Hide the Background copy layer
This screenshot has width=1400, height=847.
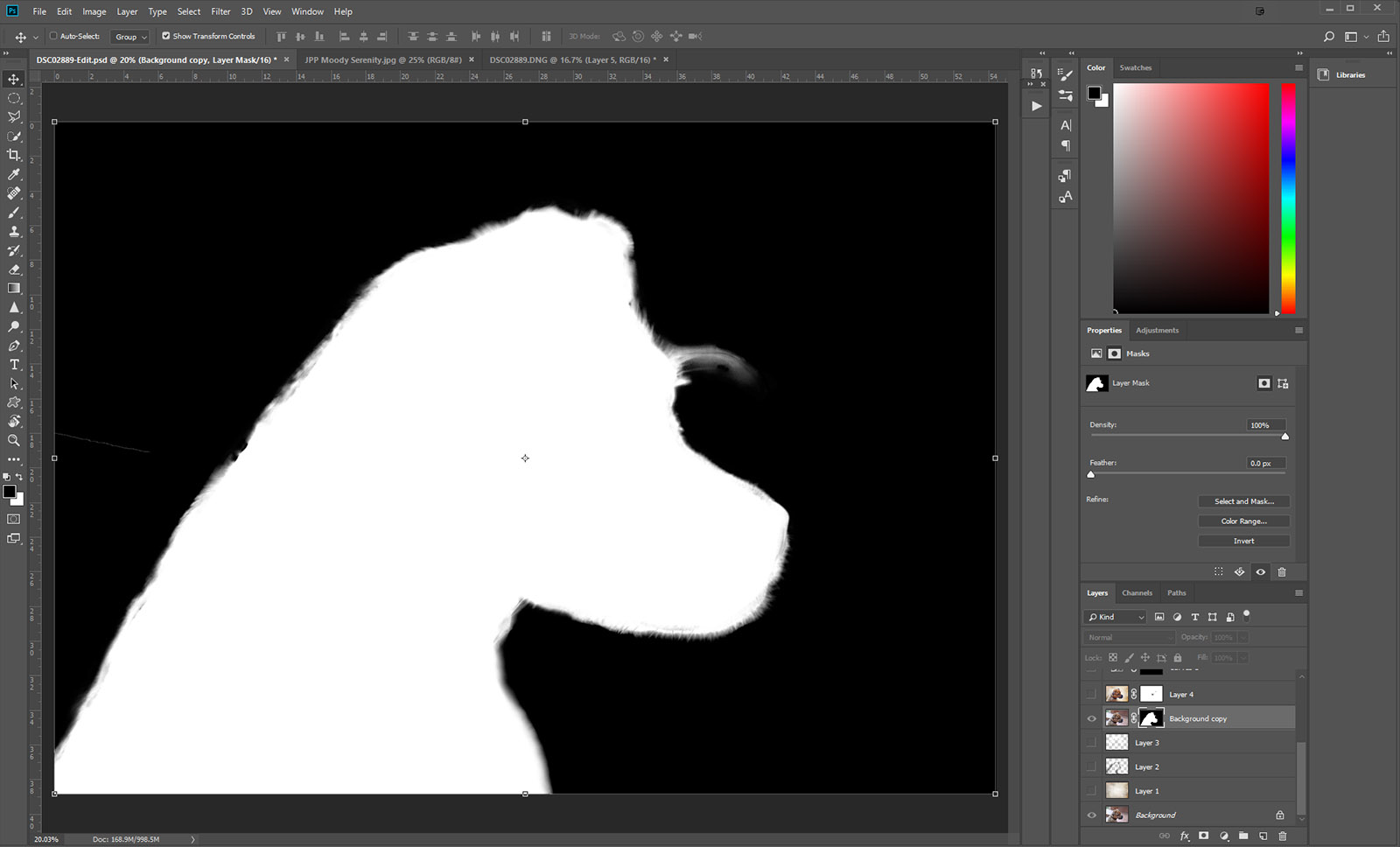click(x=1091, y=718)
